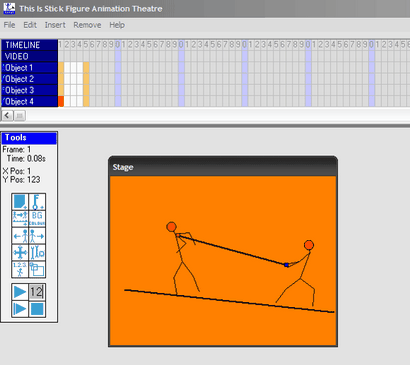
Task: Click the right stick figure's red head
Action: (309, 245)
